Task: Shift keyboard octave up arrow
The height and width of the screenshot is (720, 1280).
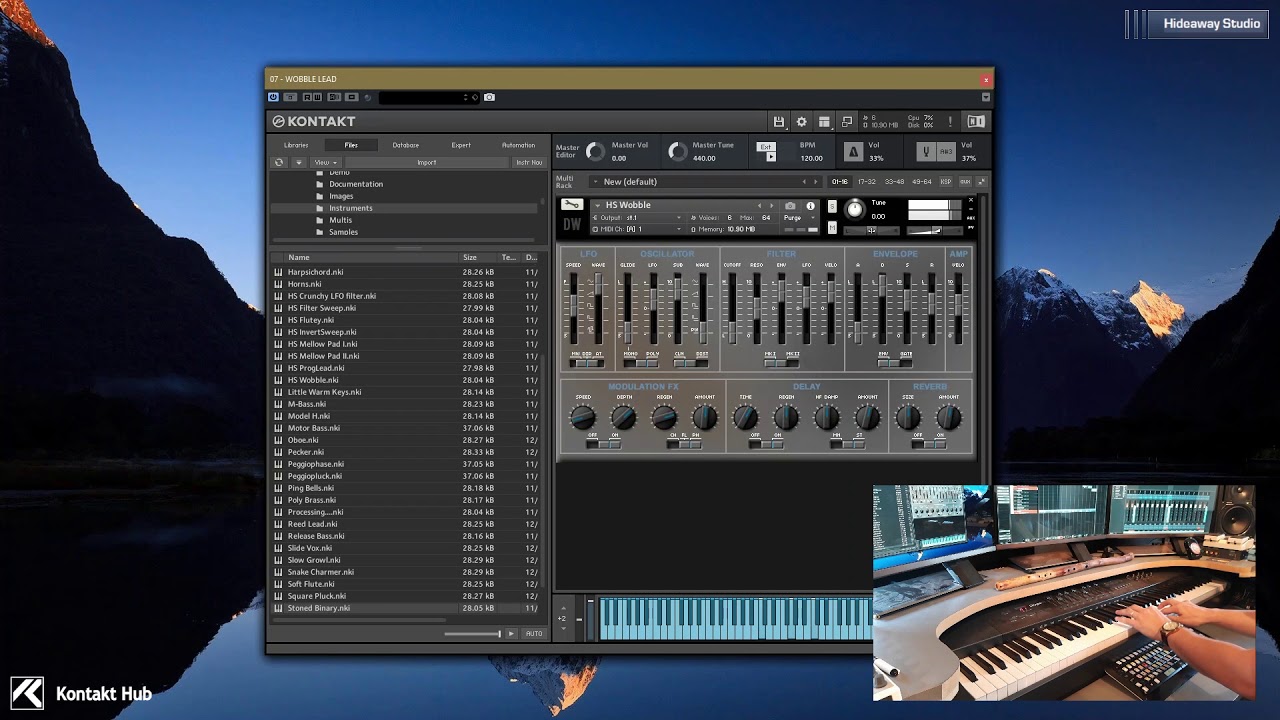Action: [563, 608]
